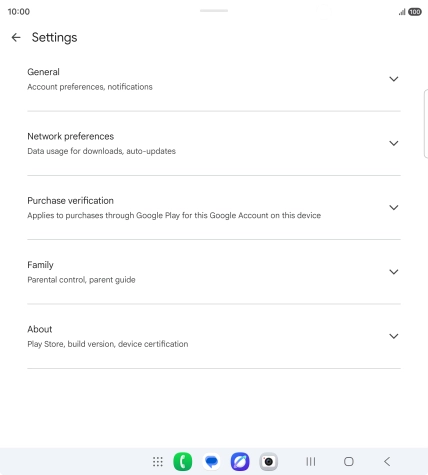Expand the General section chevron
Image resolution: width=428 pixels, height=475 pixels.
(x=394, y=79)
